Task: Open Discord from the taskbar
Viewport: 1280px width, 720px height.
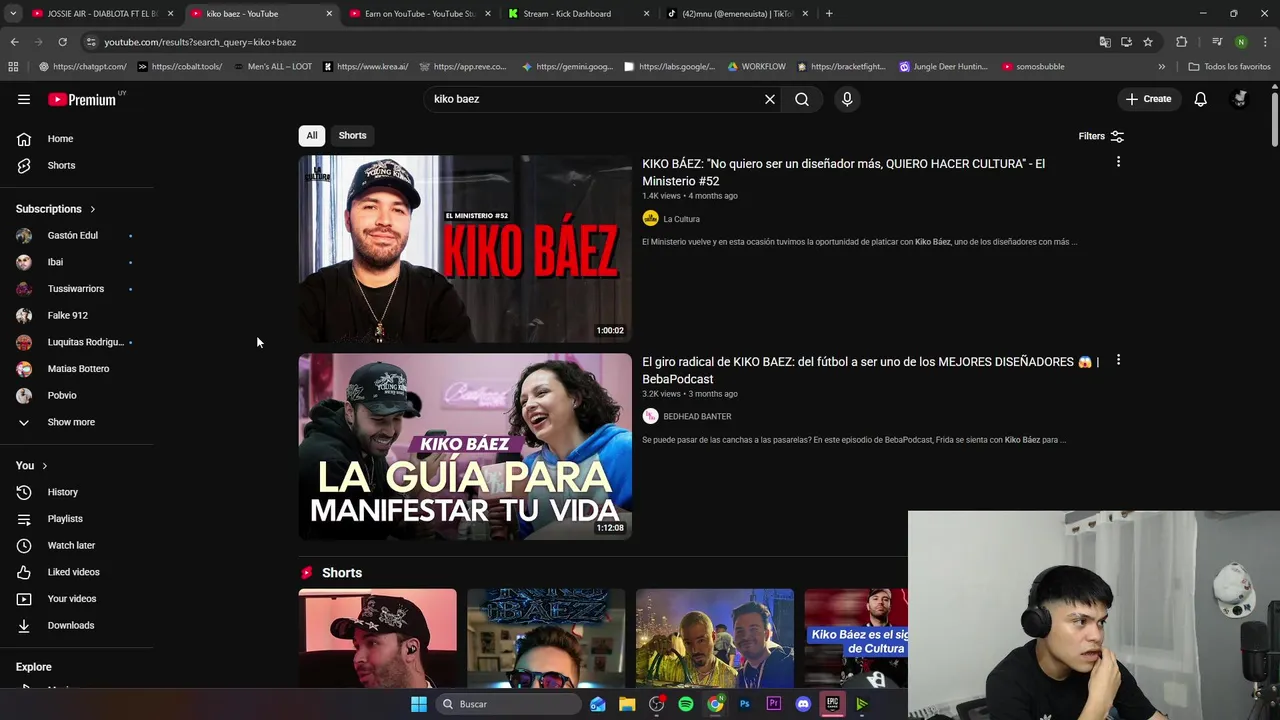Action: coord(803,704)
